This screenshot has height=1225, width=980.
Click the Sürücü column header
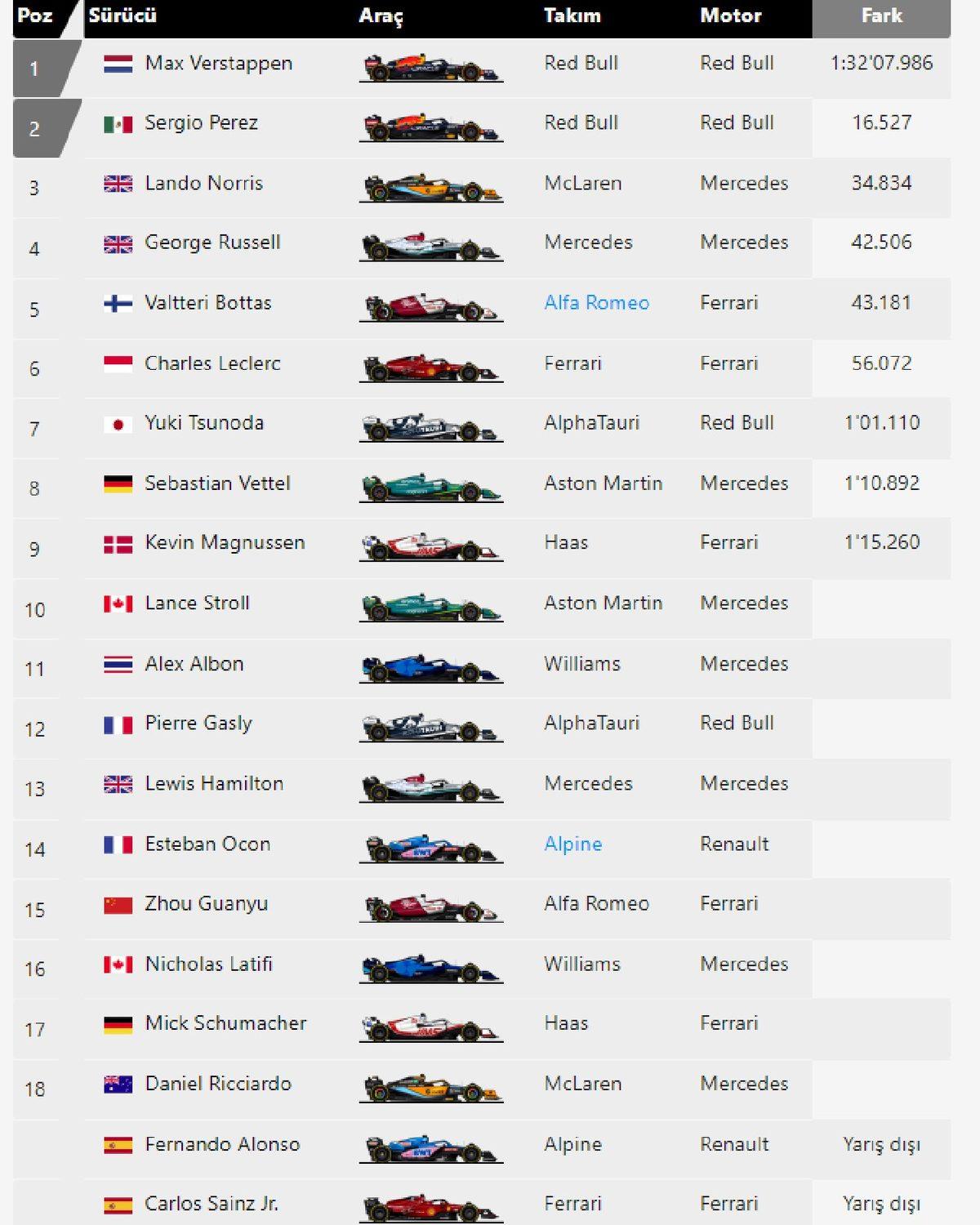coord(122,16)
